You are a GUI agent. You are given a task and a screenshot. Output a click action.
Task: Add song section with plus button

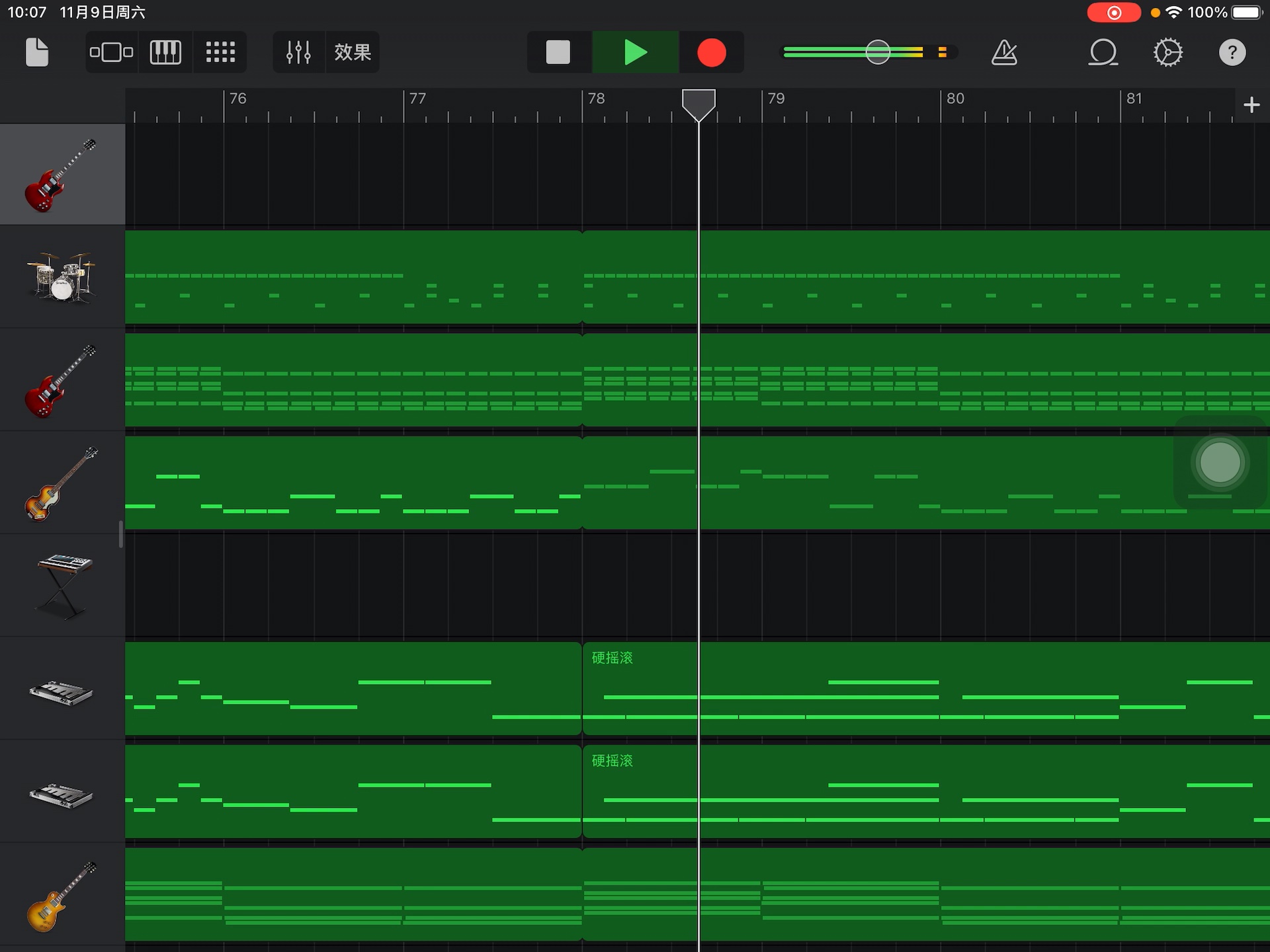[x=1251, y=104]
